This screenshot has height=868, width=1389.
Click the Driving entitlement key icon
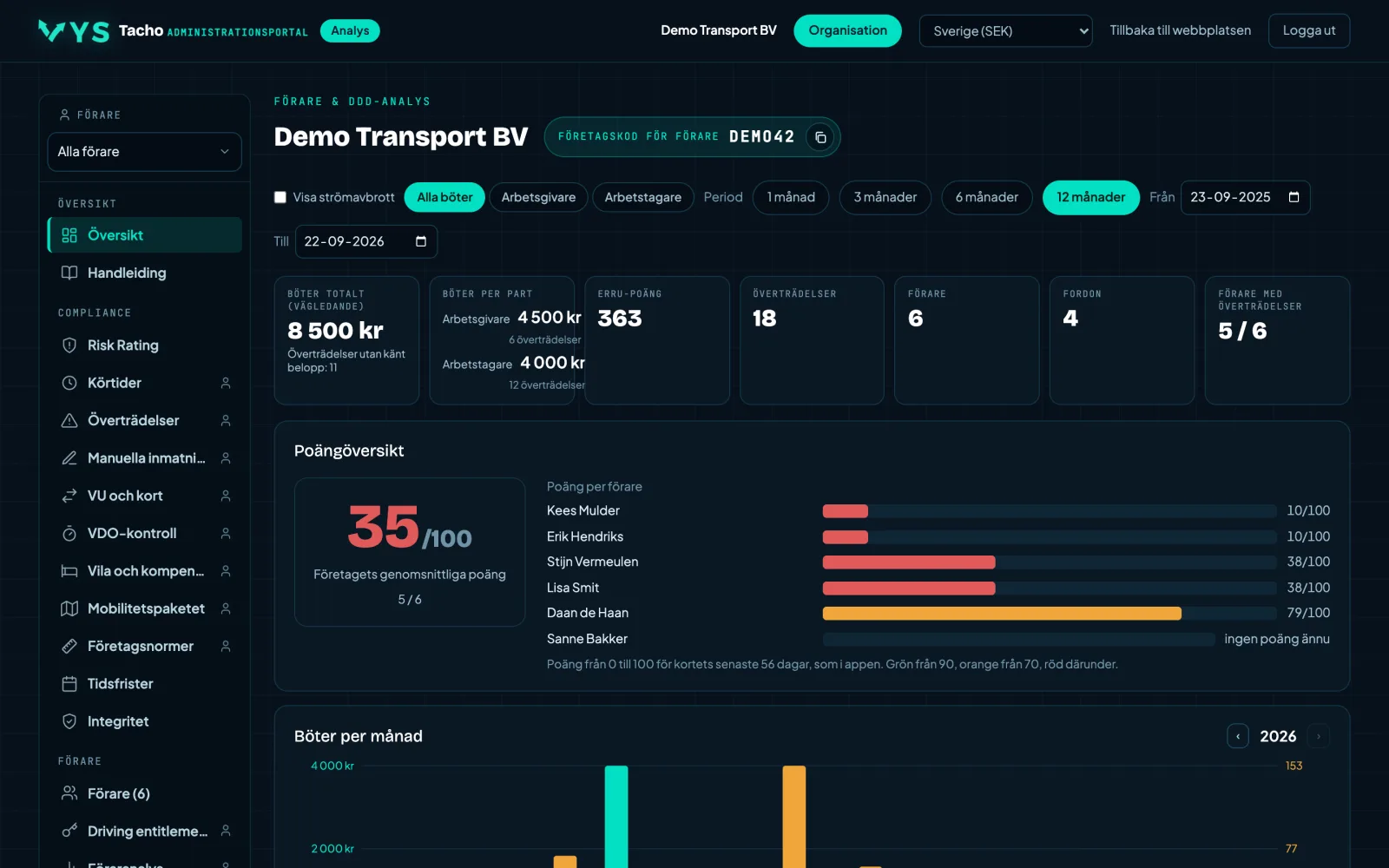pos(69,831)
